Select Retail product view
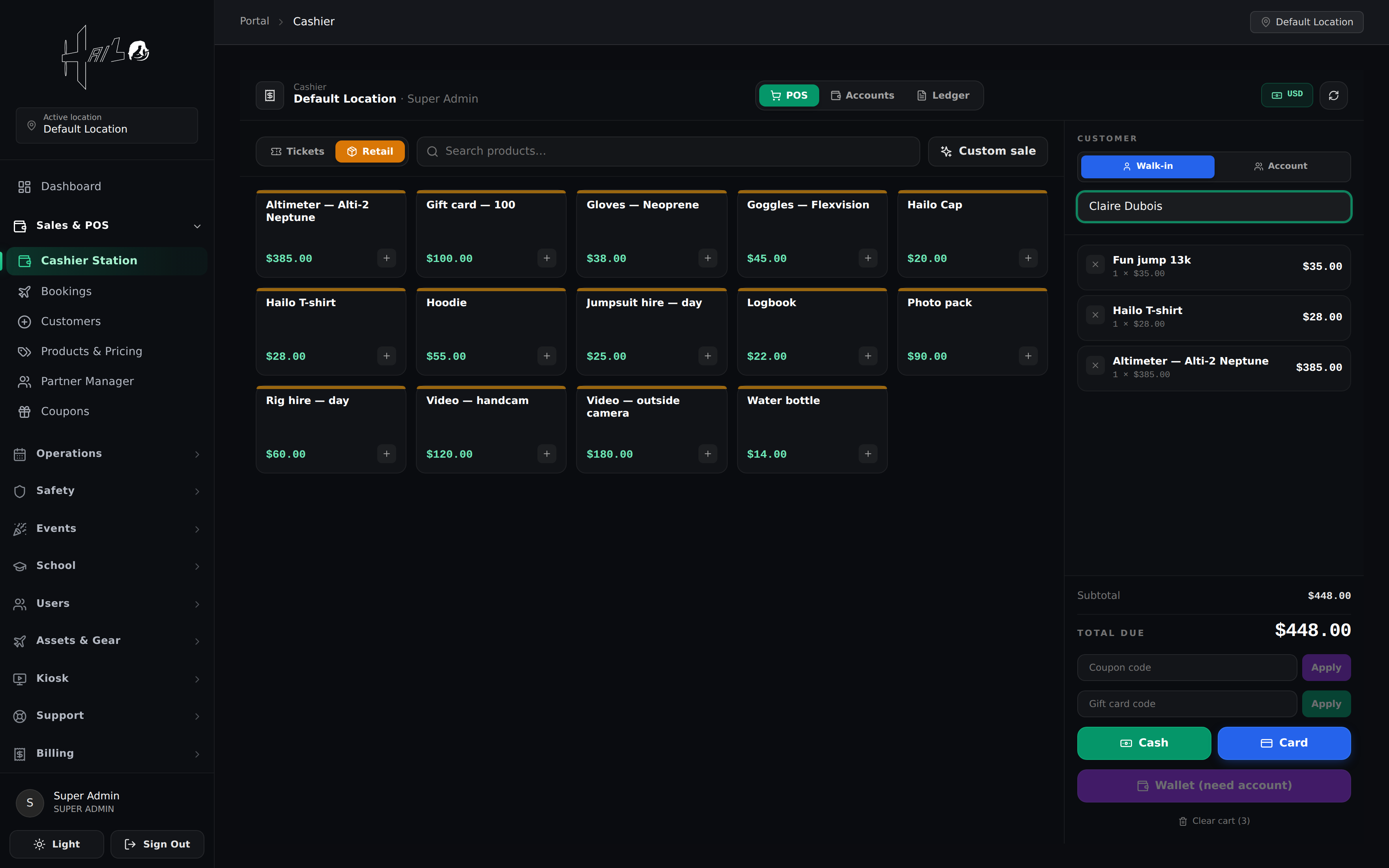 click(370, 152)
